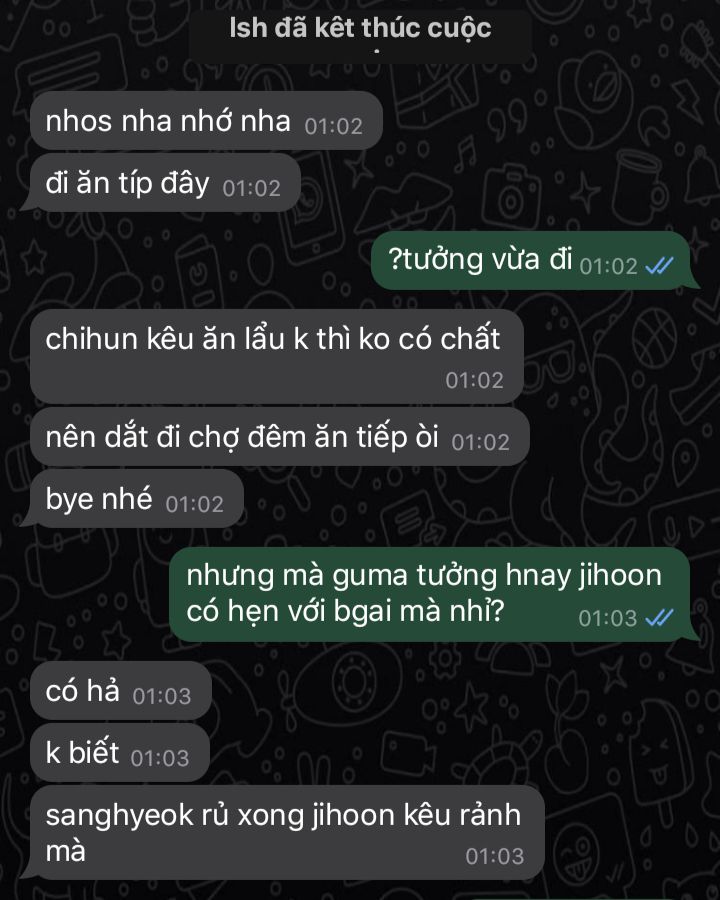
Task: Select the 'nên dắt đi chợ đêm ăn tiếp òi' message
Action: pos(280,437)
